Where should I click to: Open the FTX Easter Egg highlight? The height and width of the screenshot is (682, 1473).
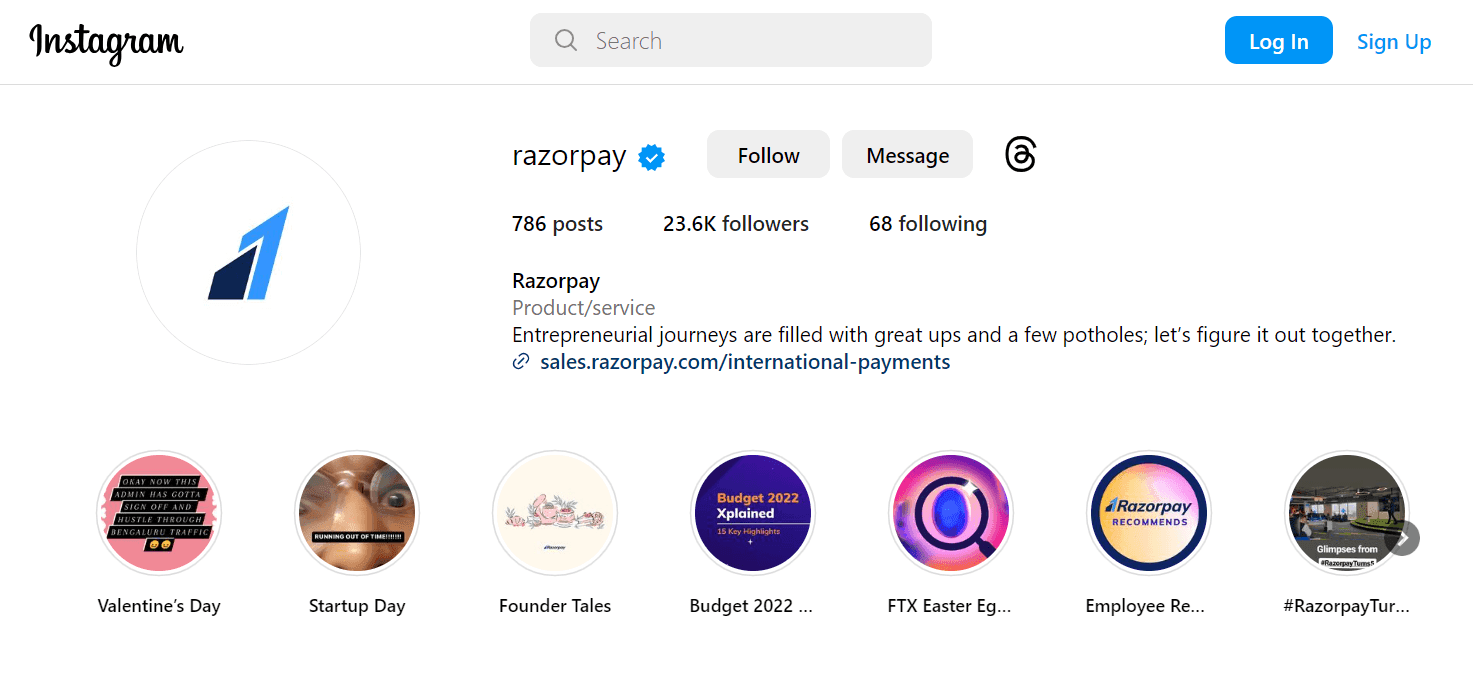coord(951,513)
